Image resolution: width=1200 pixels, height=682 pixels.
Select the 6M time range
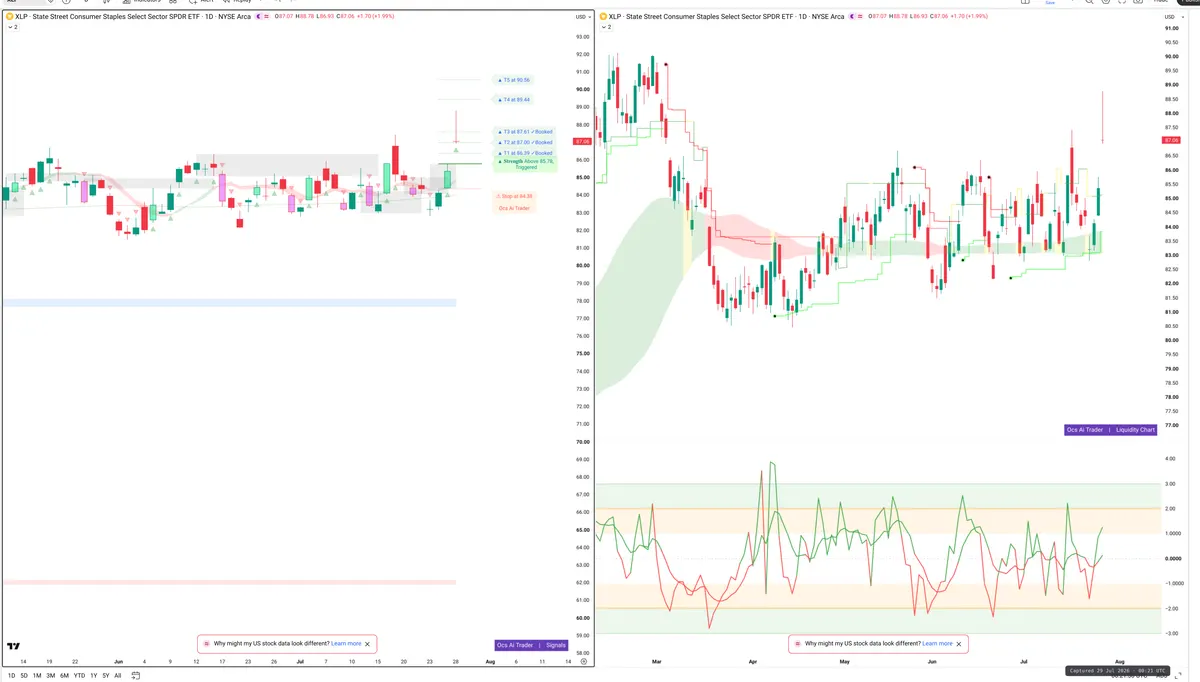click(64, 676)
